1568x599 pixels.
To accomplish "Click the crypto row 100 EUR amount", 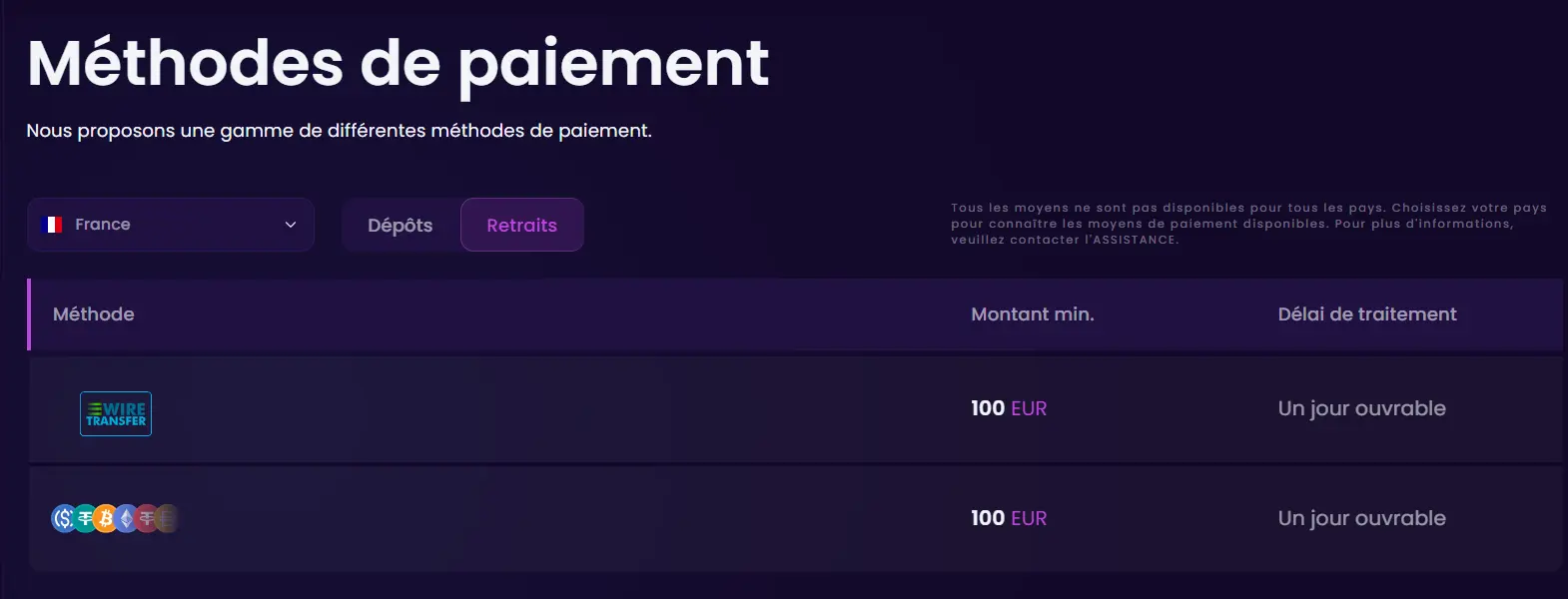I will point(1009,518).
